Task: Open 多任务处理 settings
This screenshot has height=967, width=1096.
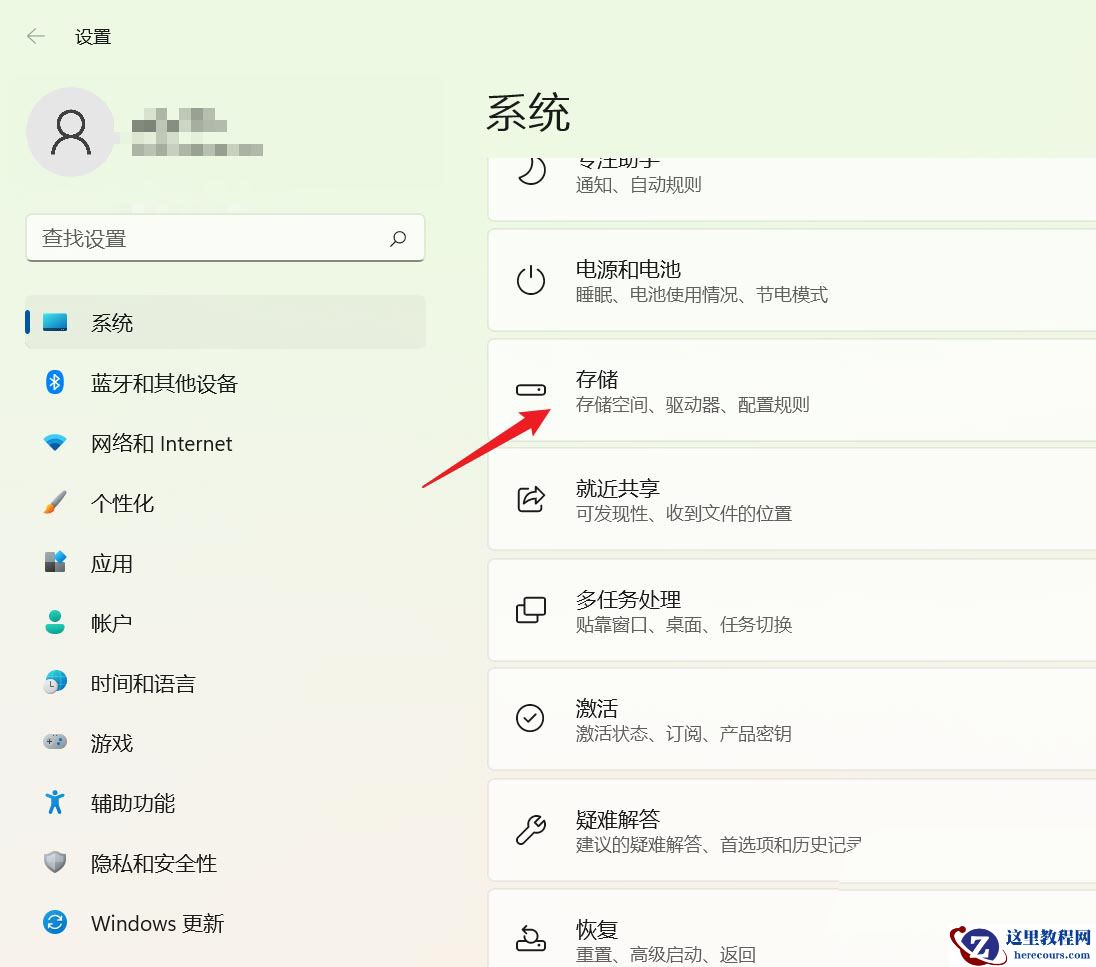Action: click(700, 610)
